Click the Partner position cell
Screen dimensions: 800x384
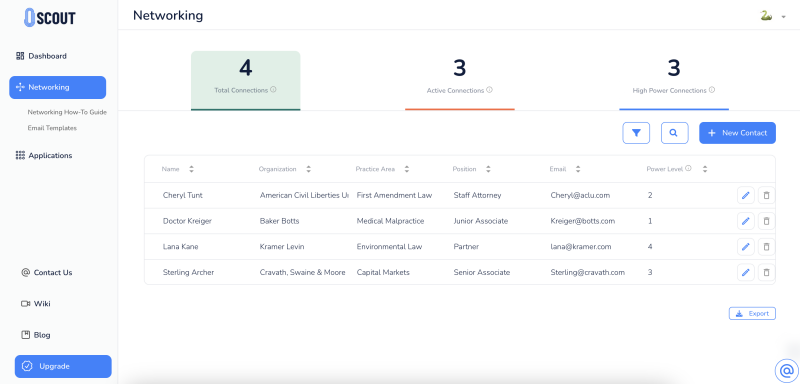[x=466, y=247]
